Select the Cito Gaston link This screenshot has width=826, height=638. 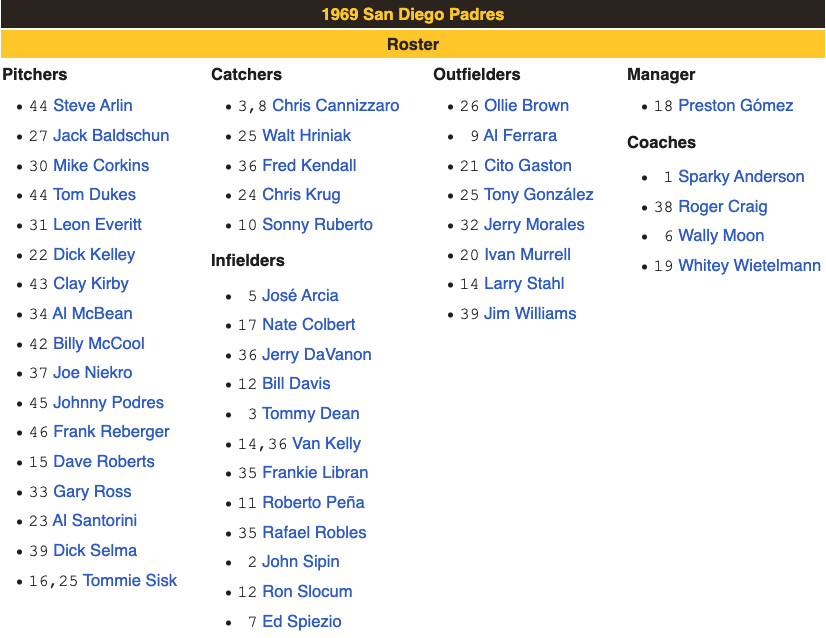(528, 165)
